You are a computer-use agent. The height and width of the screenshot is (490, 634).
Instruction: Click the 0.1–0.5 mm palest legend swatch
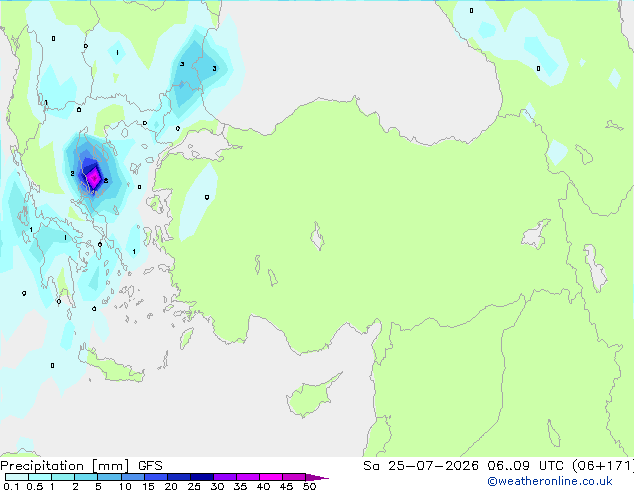(17, 477)
